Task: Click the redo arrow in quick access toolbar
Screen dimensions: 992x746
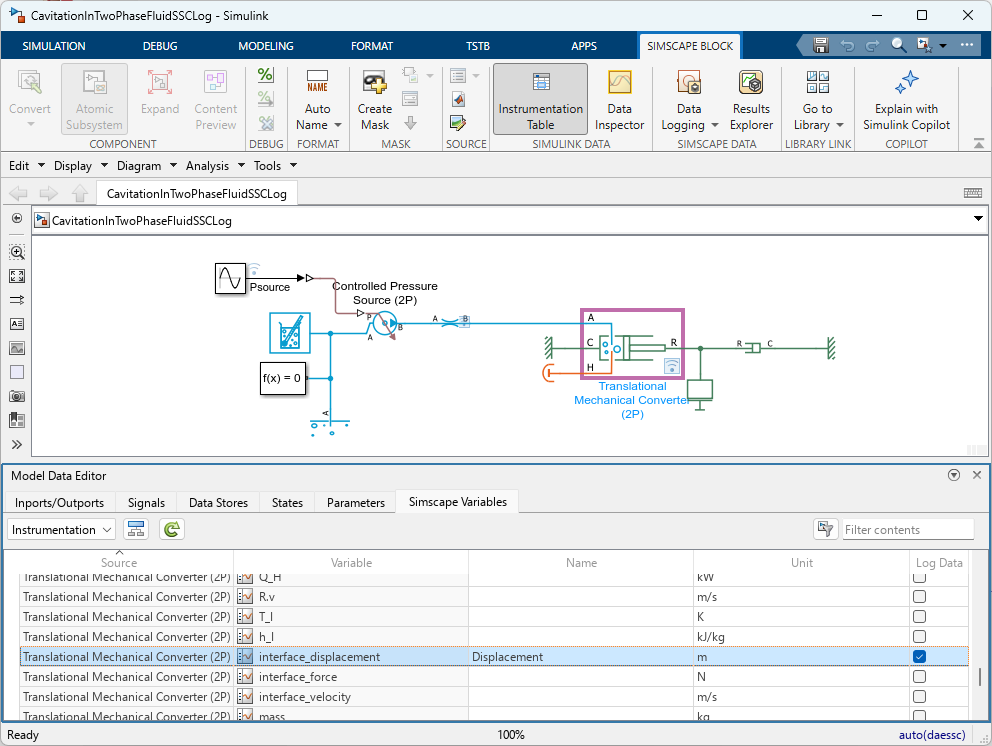Action: click(x=872, y=46)
